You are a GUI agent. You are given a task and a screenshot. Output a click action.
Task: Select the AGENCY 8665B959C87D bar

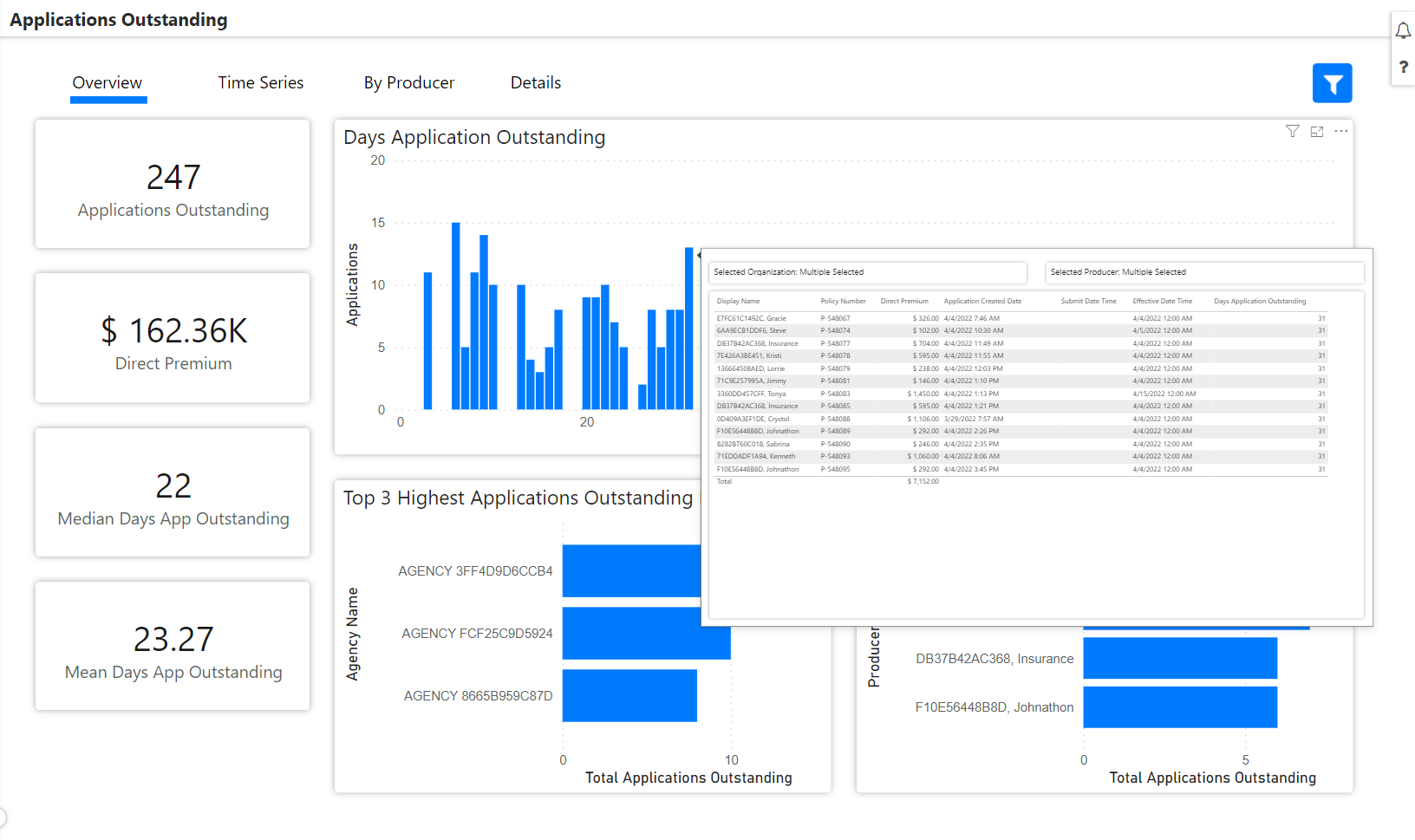point(629,695)
